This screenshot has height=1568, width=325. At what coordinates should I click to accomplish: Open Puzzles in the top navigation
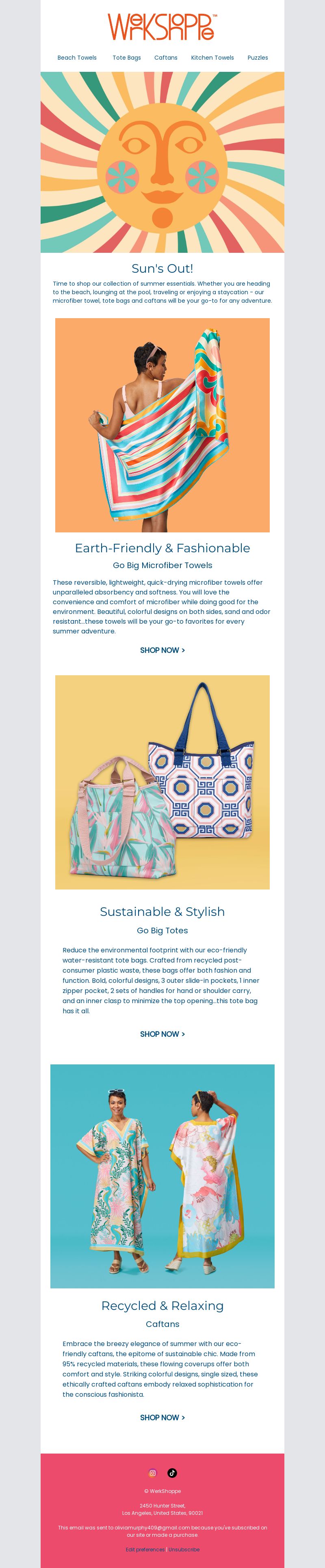point(258,58)
